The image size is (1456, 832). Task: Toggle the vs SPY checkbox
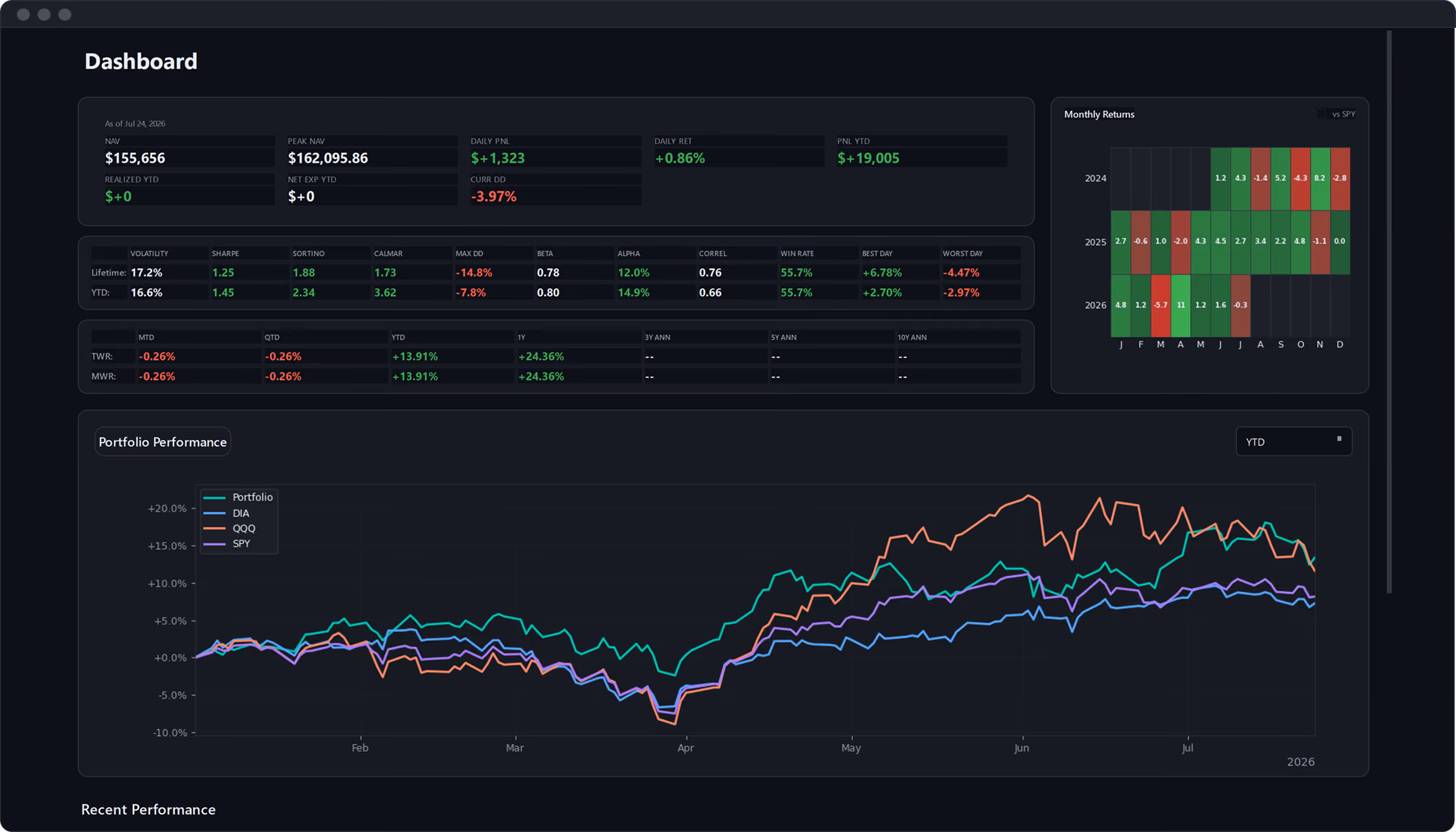[x=1321, y=114]
